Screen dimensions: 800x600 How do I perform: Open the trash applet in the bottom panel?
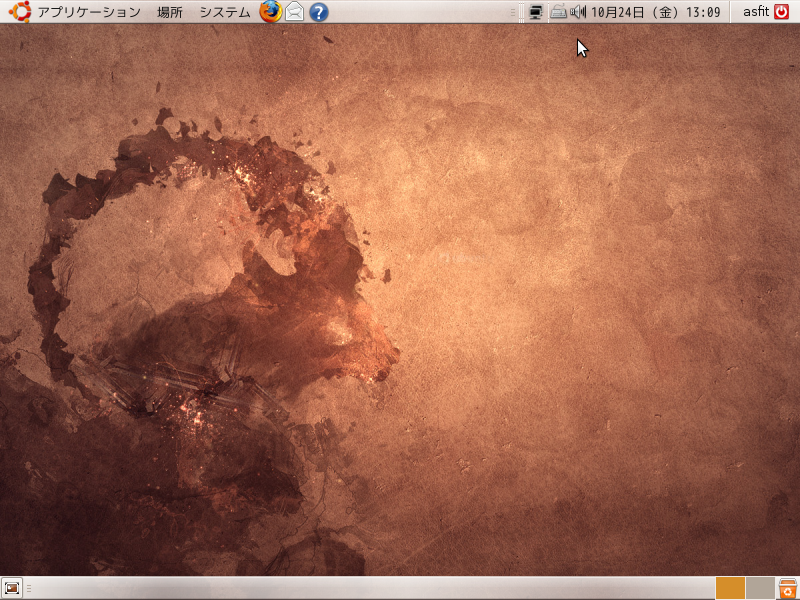(788, 588)
